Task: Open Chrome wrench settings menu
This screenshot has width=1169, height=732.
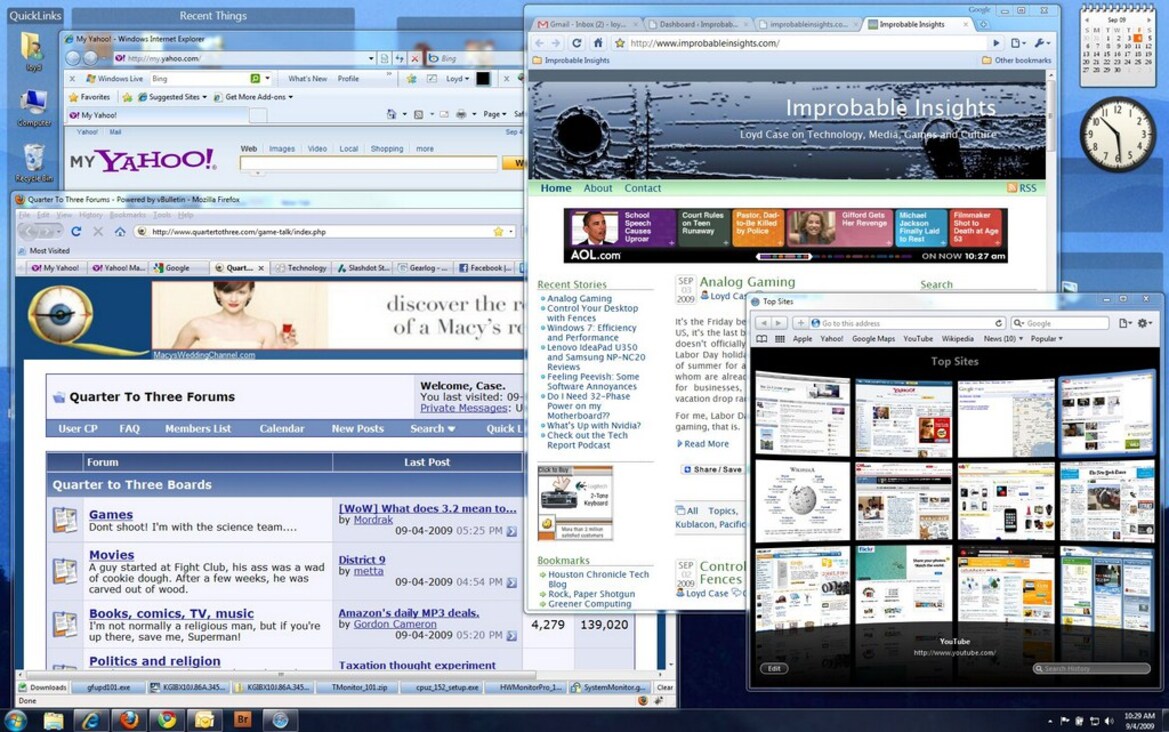Action: (x=1041, y=43)
